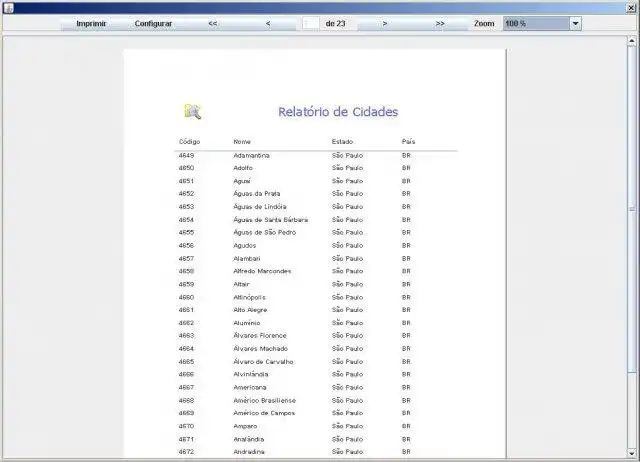640x462 pixels.
Task: Click the code 4649 cell
Action: pyautogui.click(x=186, y=155)
